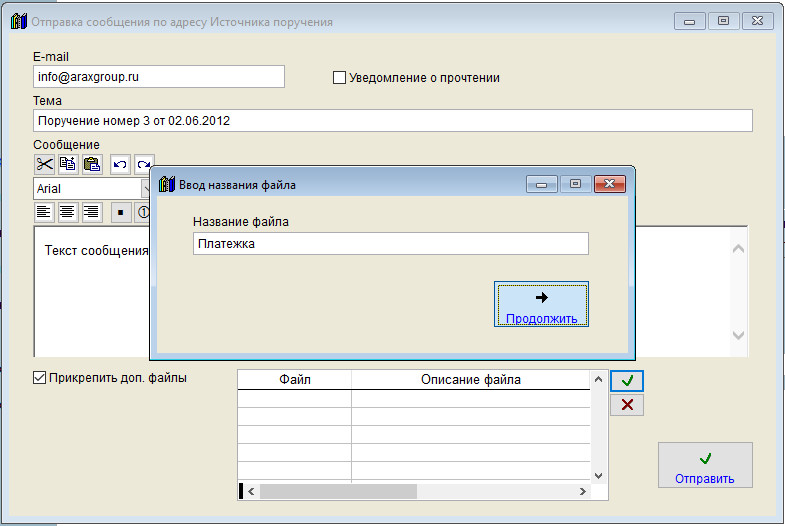Screen dimensions: 785x526
Task: Minimize the Отправка сообщения main window
Action: click(689, 21)
